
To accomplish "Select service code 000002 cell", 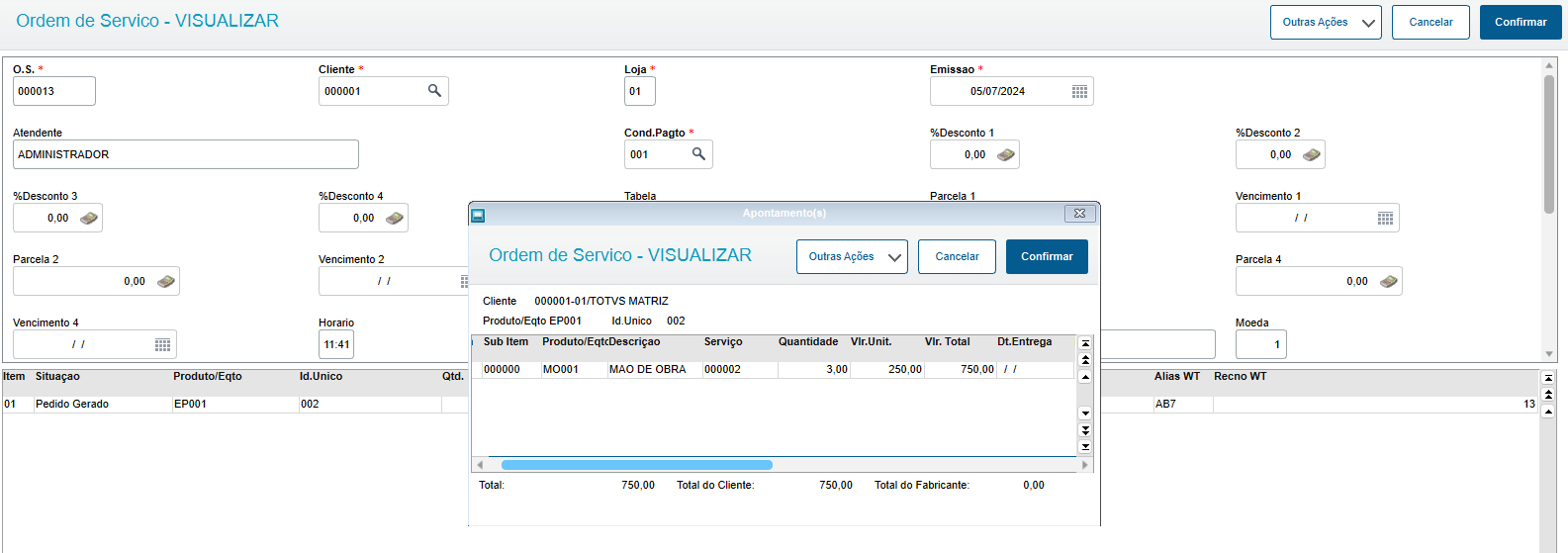I will point(740,369).
